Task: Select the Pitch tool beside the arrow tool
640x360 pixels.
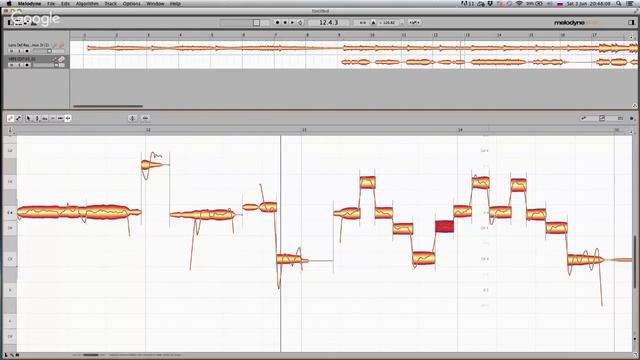Action: pyautogui.click(x=37, y=118)
